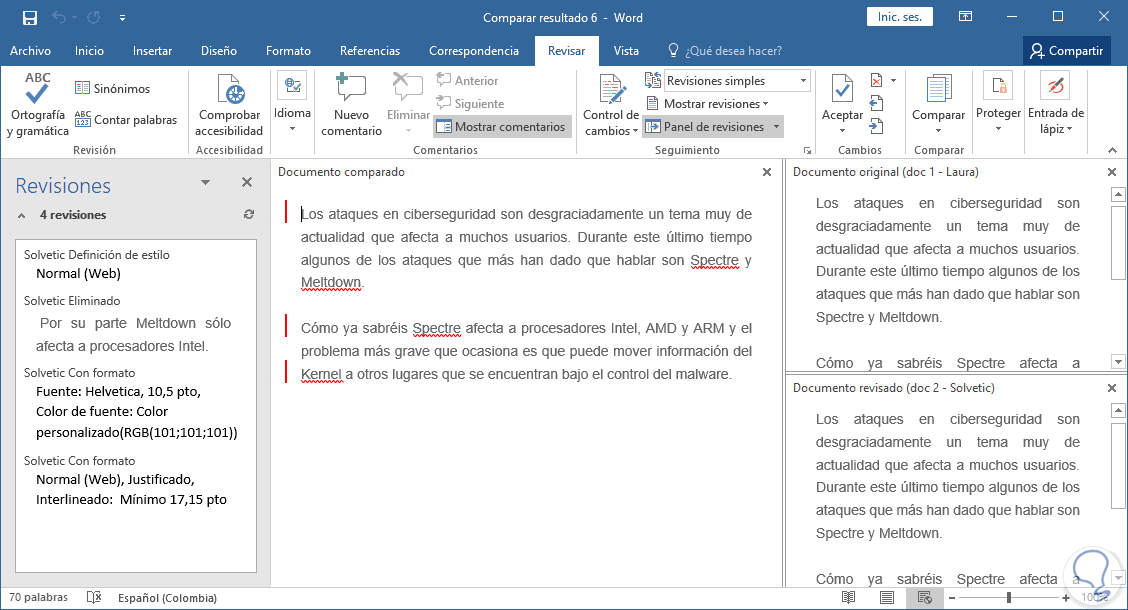1128x610 pixels.
Task: Run Ortografía y gramática check
Action: [37, 104]
